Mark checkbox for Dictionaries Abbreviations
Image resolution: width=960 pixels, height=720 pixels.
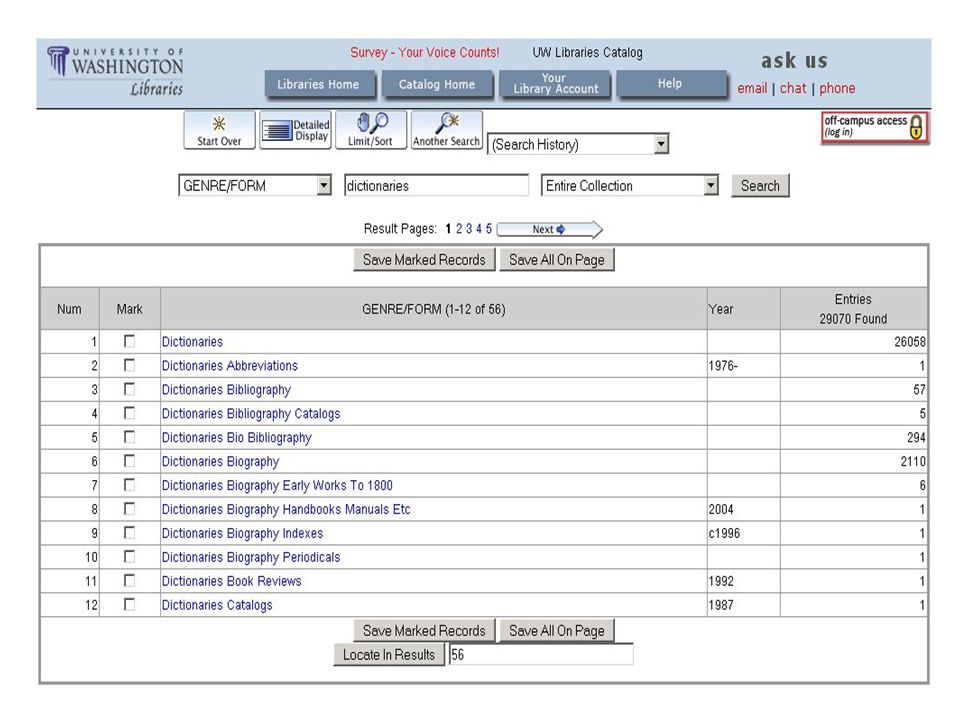pyautogui.click(x=129, y=365)
